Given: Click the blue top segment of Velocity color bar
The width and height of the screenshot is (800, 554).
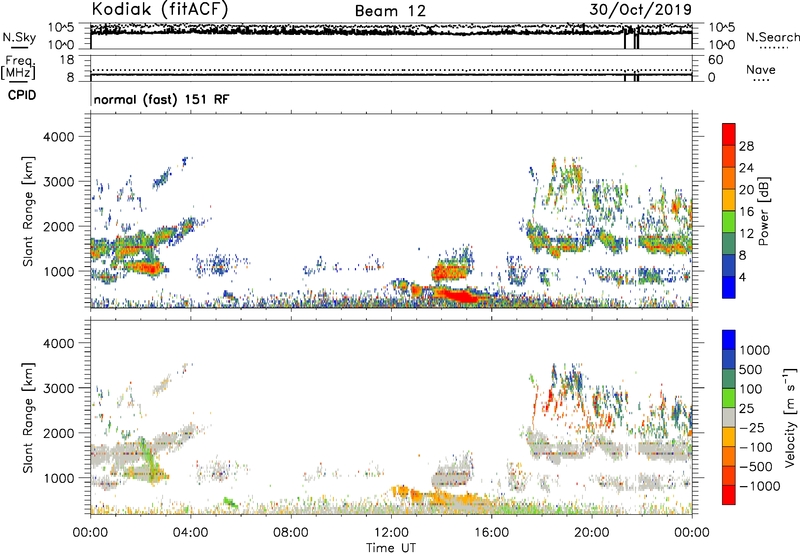Looking at the screenshot, I should (729, 340).
